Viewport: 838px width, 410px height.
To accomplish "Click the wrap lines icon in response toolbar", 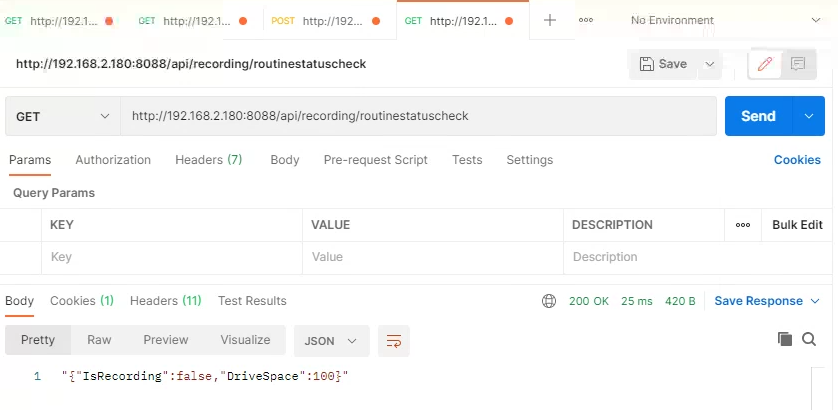I will coord(393,340).
